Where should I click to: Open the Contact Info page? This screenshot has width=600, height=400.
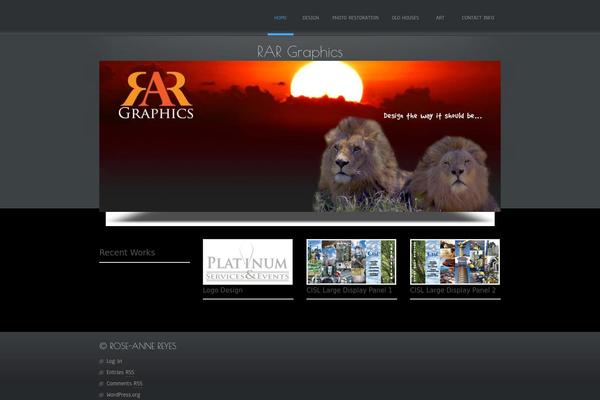(478, 18)
